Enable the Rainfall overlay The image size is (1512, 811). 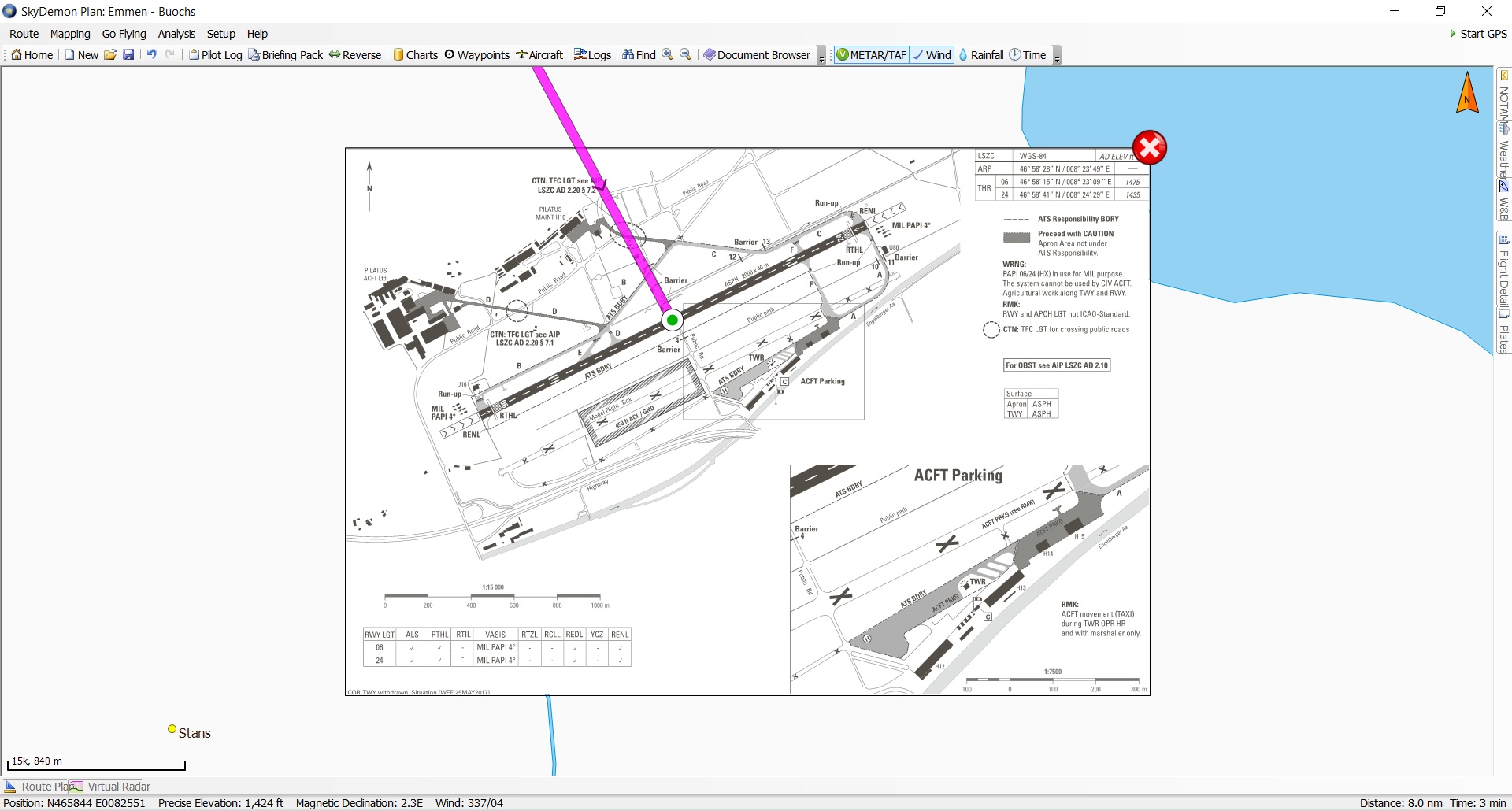click(x=980, y=55)
